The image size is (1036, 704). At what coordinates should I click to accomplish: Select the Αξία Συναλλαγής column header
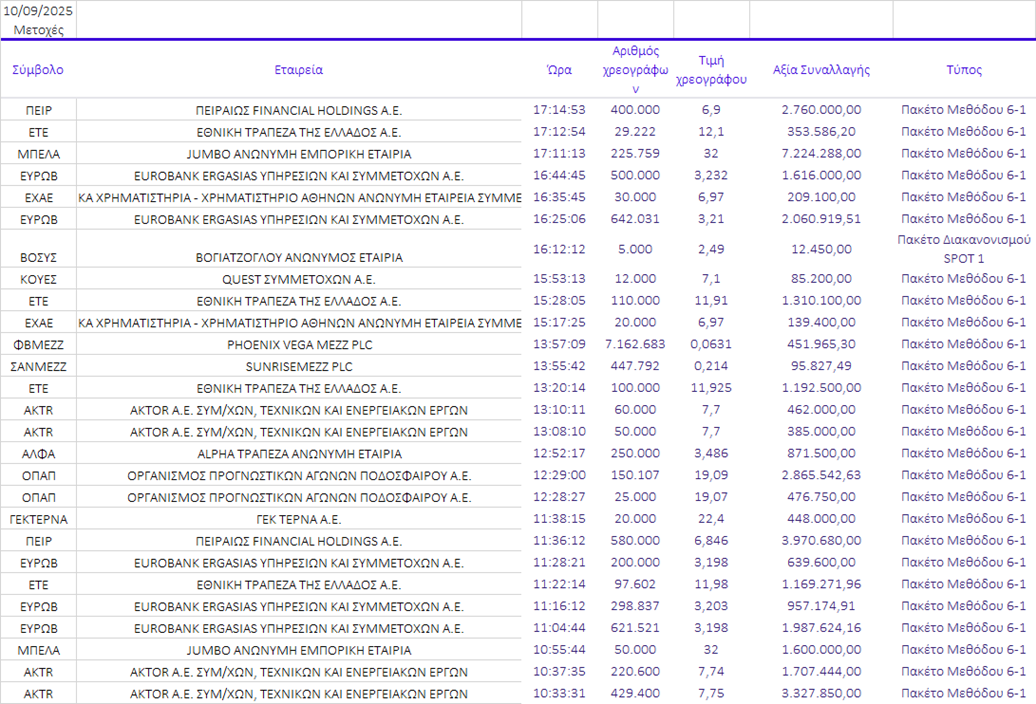click(x=821, y=70)
